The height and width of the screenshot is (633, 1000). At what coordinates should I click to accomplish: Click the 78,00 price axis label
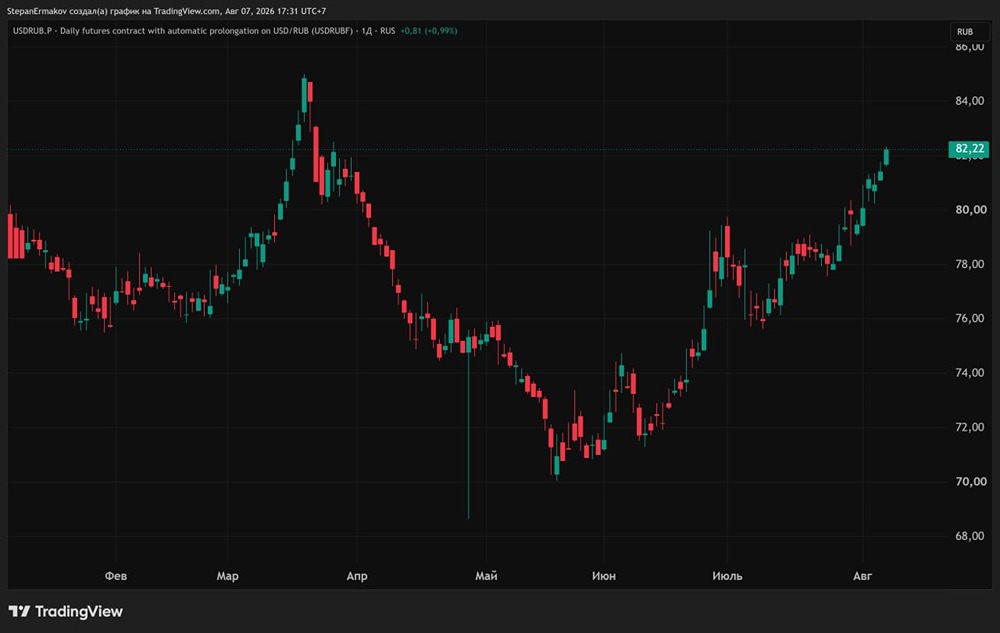coord(969,264)
